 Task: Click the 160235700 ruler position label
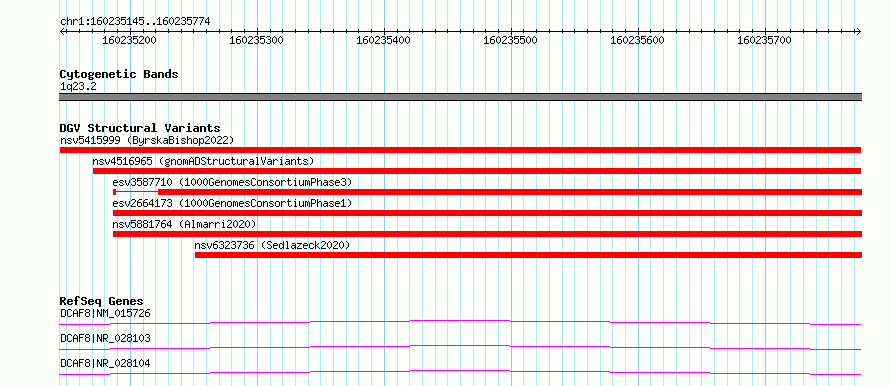[765, 41]
